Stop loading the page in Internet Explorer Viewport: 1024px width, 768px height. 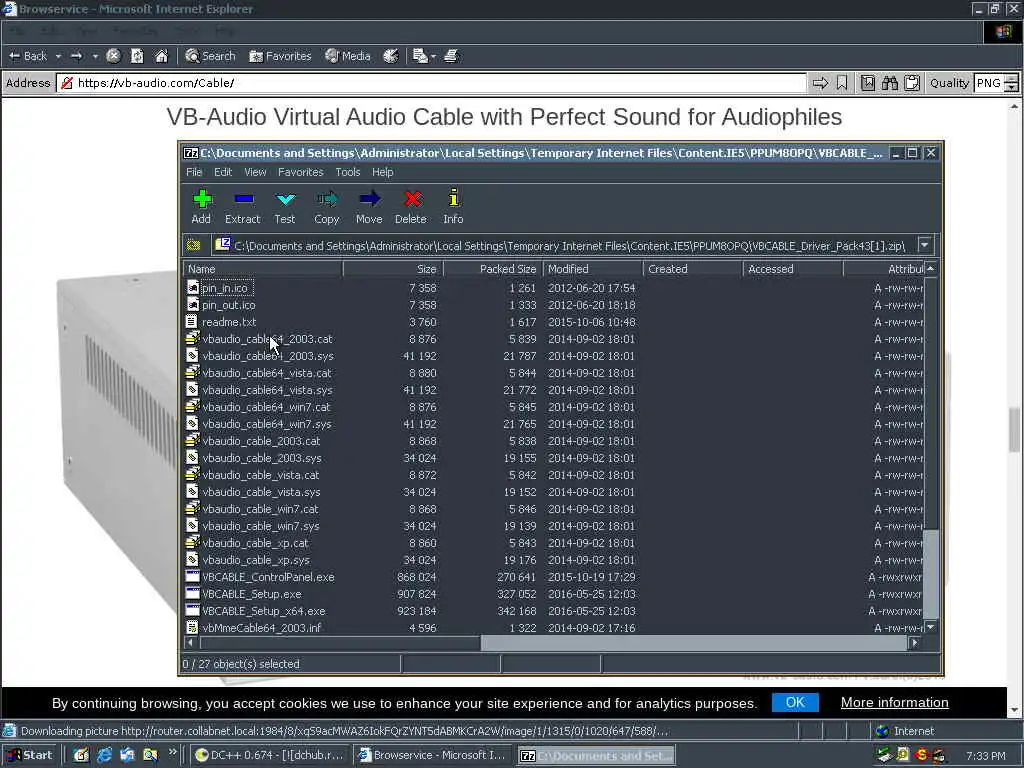point(114,56)
